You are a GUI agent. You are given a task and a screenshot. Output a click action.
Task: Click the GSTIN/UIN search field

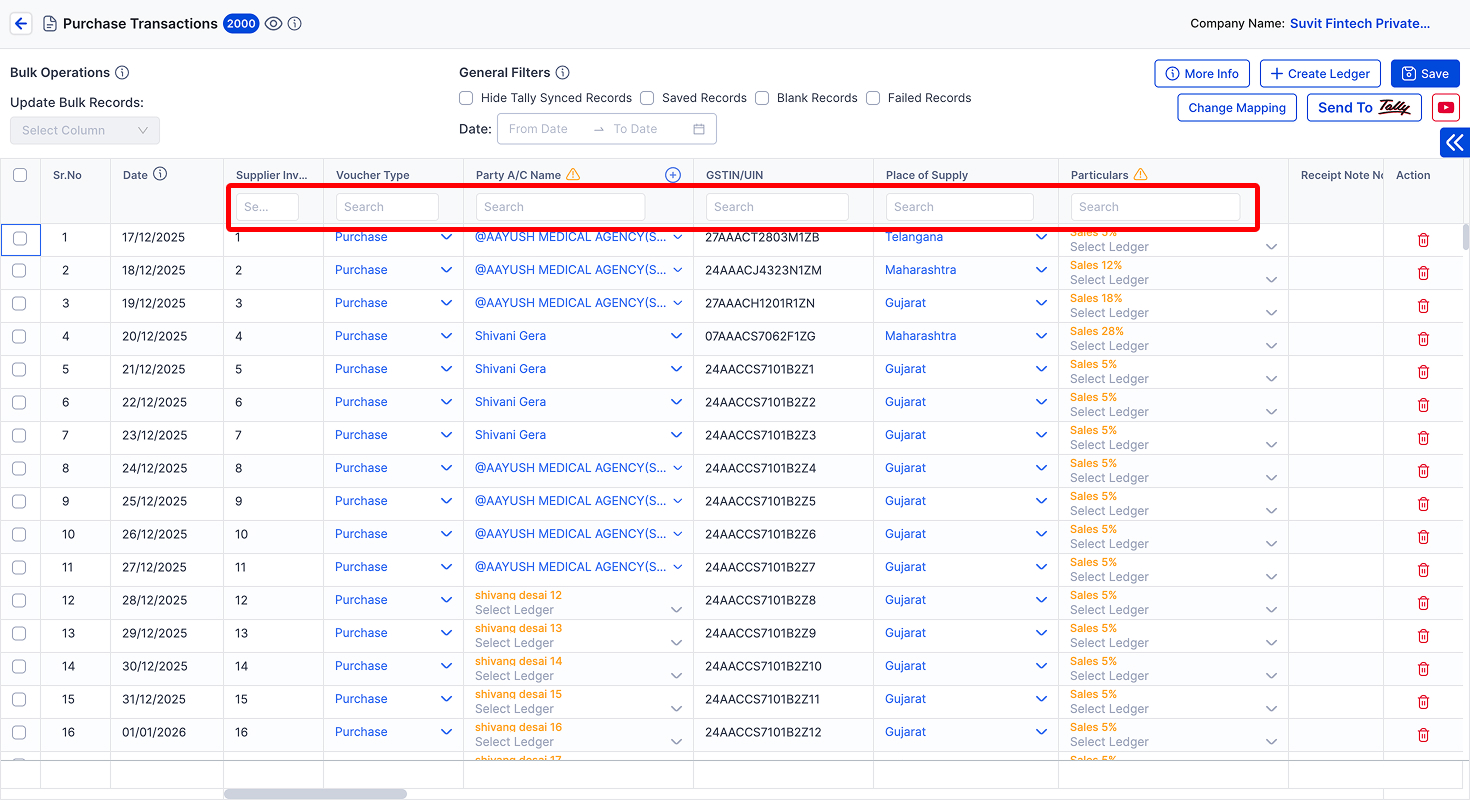click(777, 207)
